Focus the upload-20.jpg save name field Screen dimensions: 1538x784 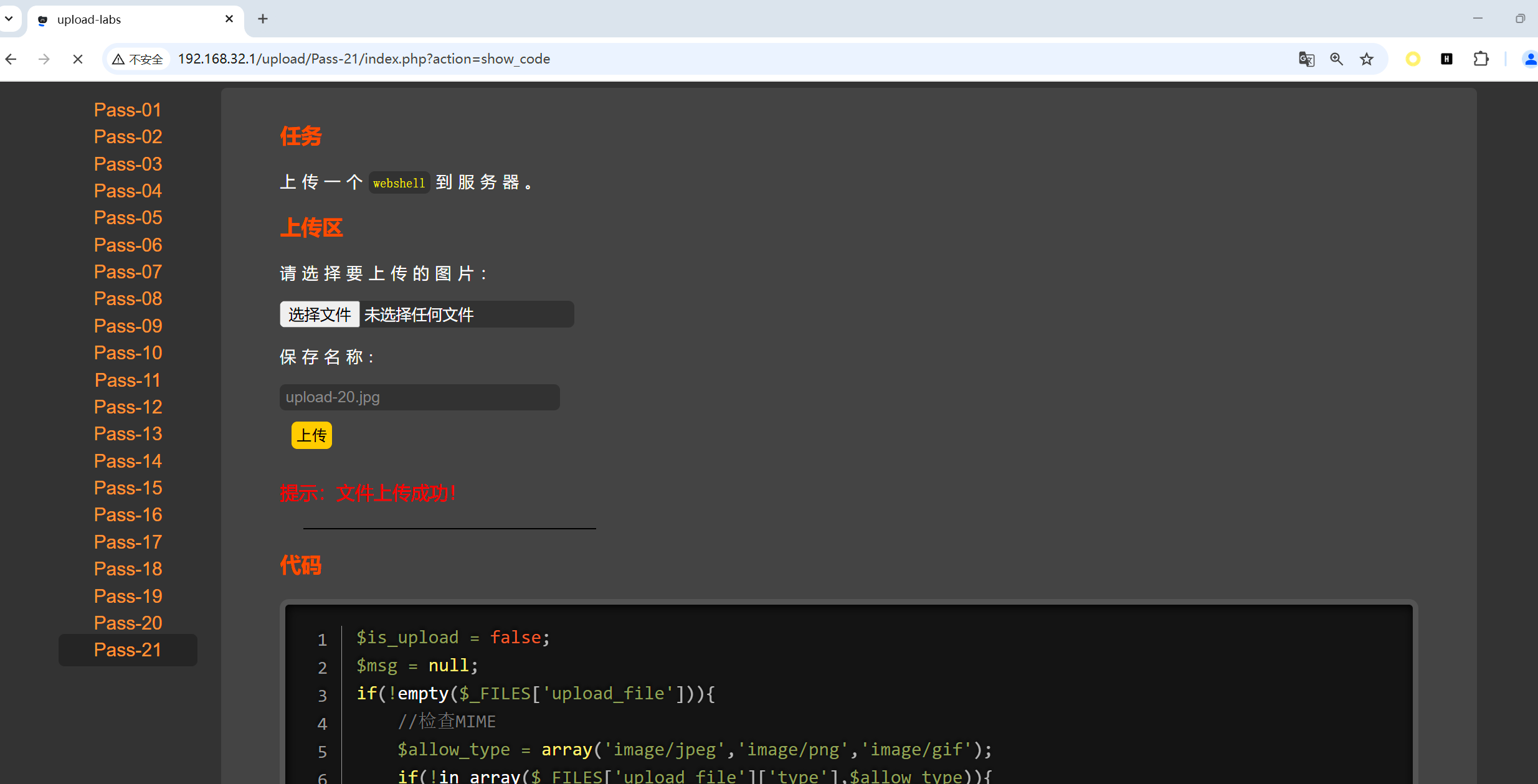click(x=419, y=397)
